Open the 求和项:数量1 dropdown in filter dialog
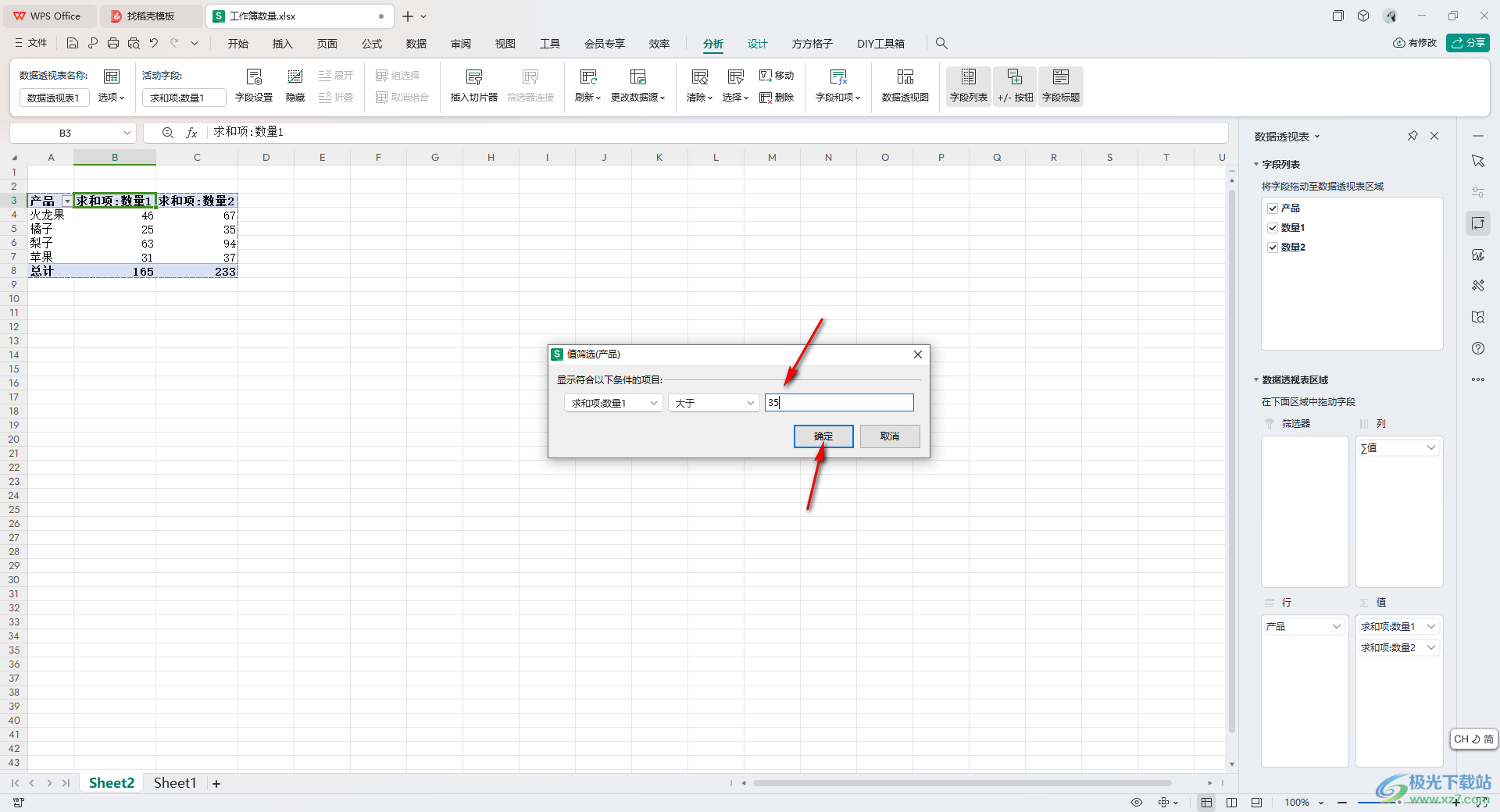The width and height of the screenshot is (1500, 812). tap(613, 403)
